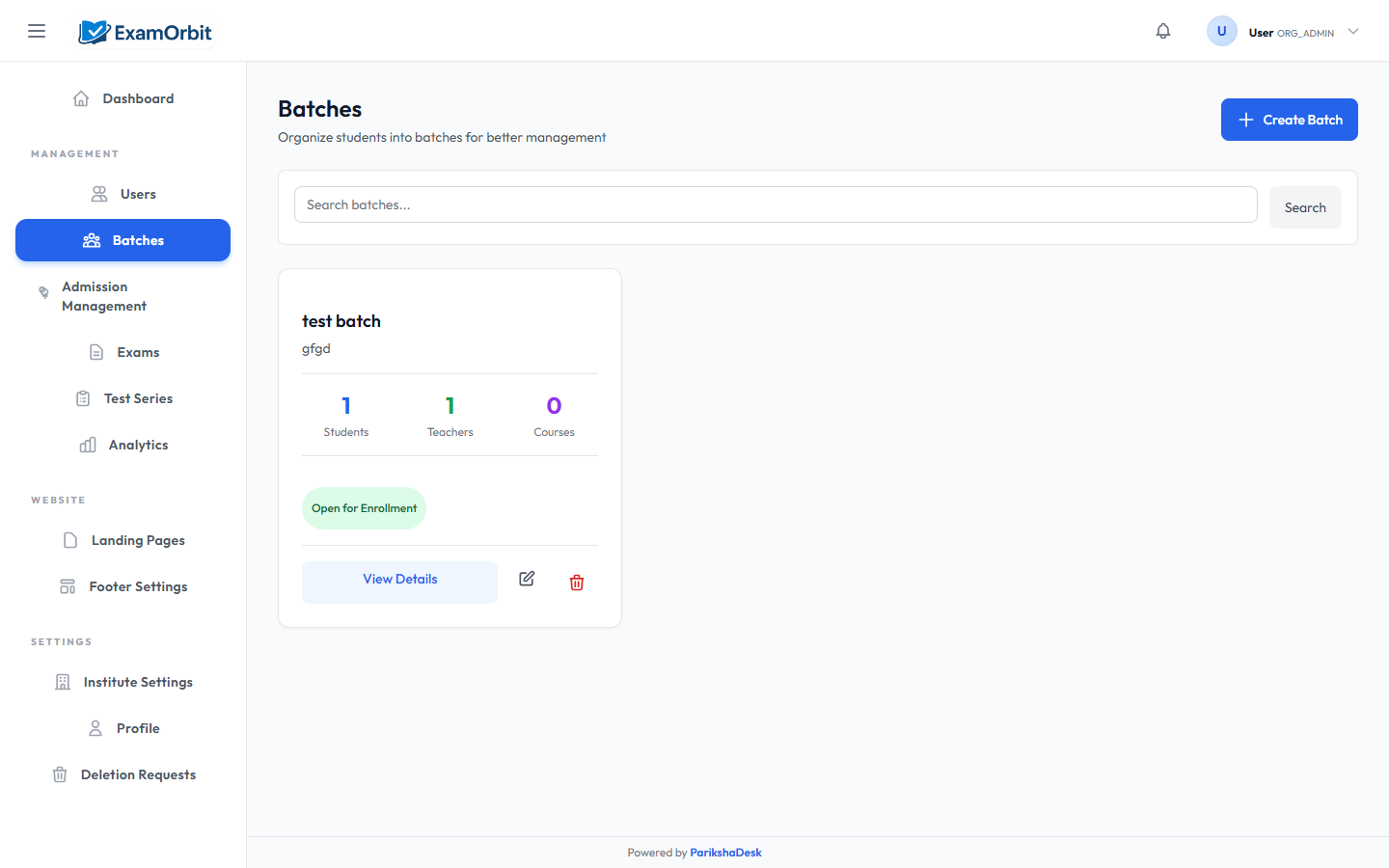Focus the Search batches input field
Viewport: 1389px width, 868px height.
pos(776,204)
